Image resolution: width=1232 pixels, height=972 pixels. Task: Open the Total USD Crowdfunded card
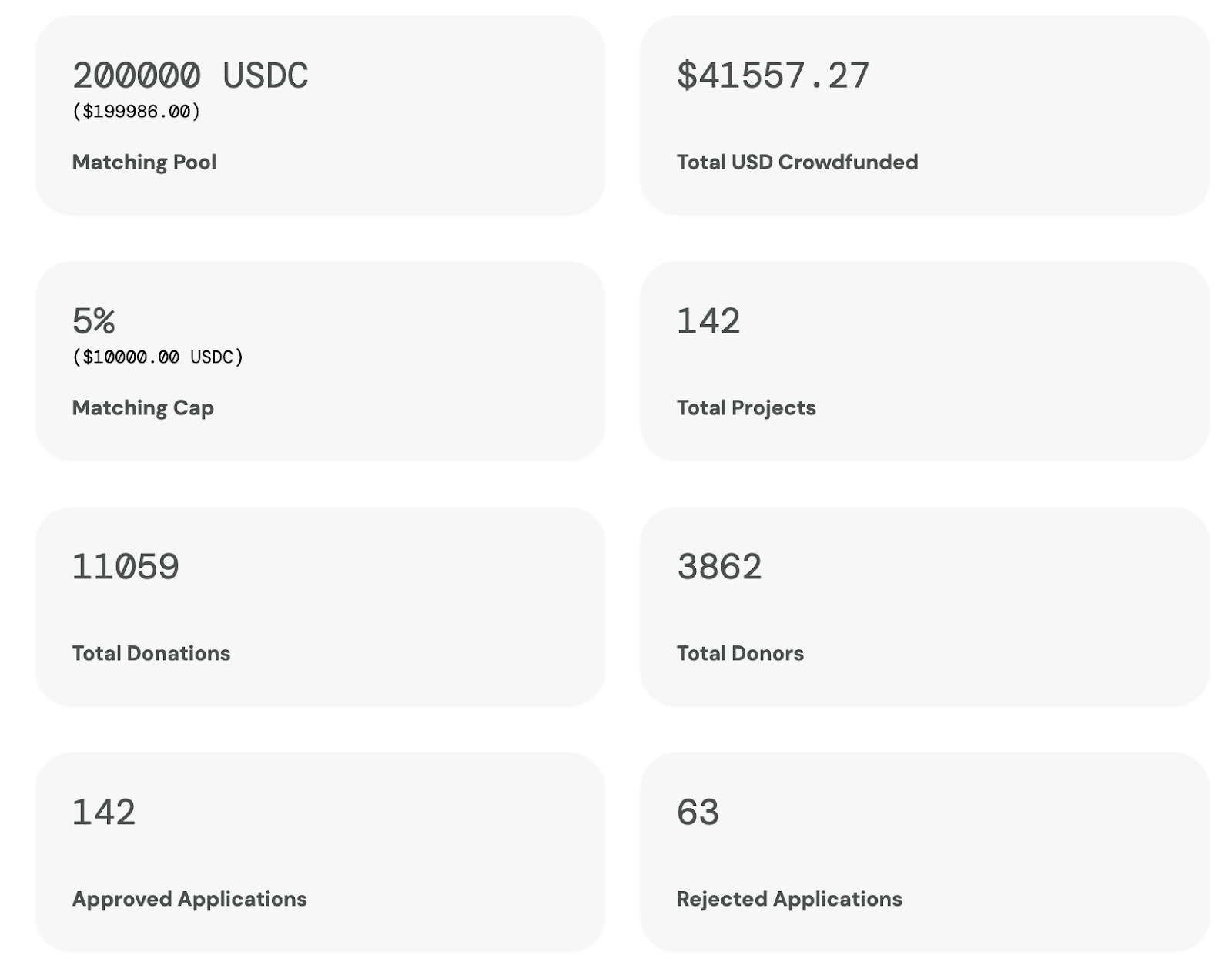click(x=925, y=116)
